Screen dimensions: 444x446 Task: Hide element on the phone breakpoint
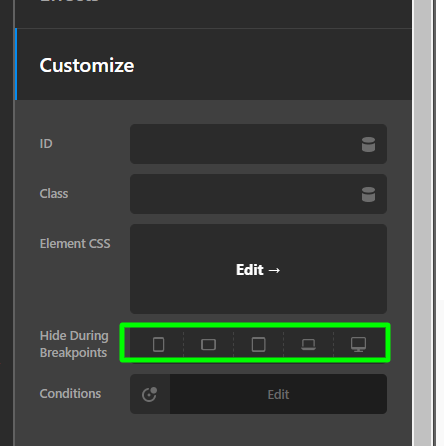pyautogui.click(x=158, y=344)
